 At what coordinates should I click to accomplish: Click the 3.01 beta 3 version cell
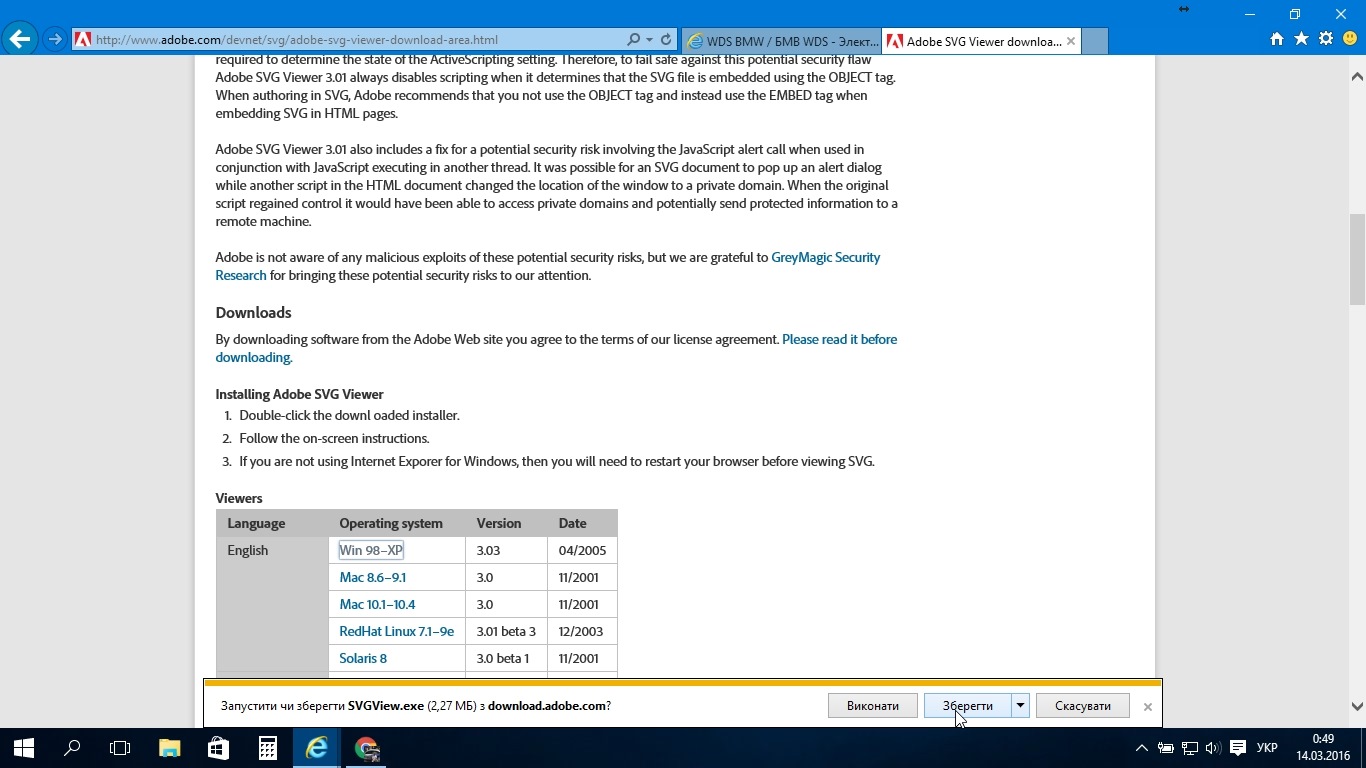(x=506, y=631)
